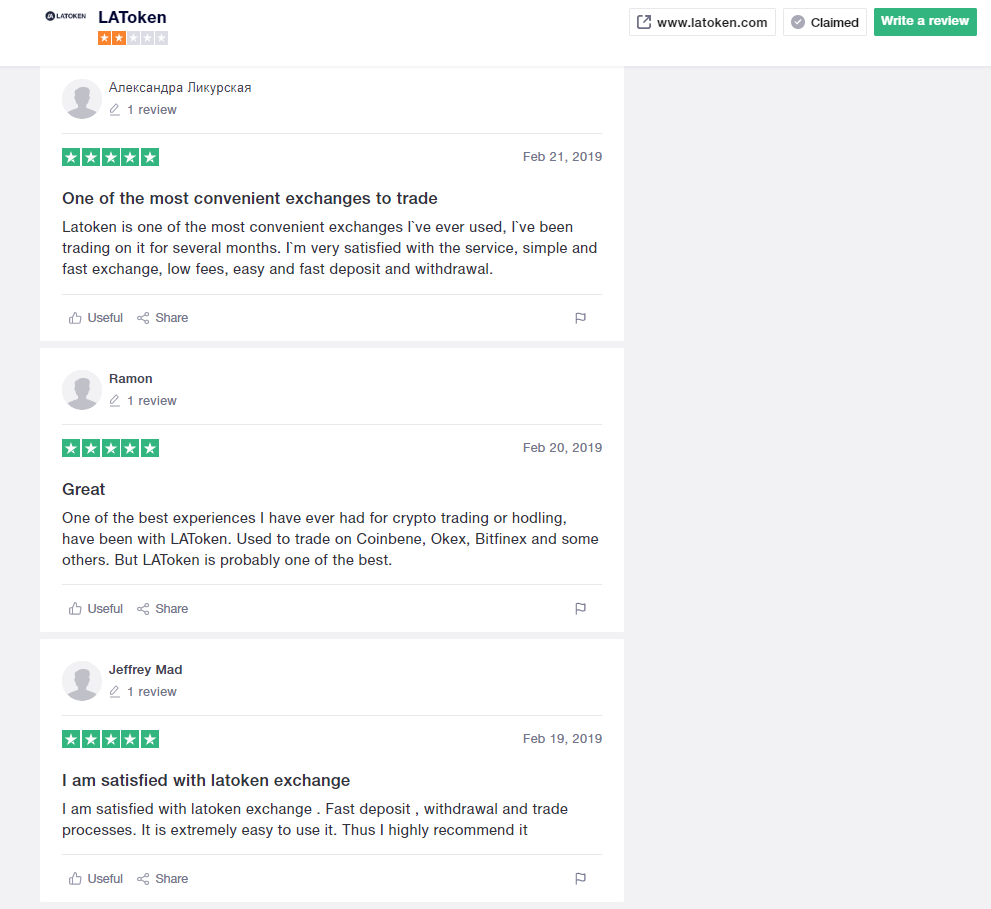Open Jeffrey Mad's profile avatar

(82, 681)
